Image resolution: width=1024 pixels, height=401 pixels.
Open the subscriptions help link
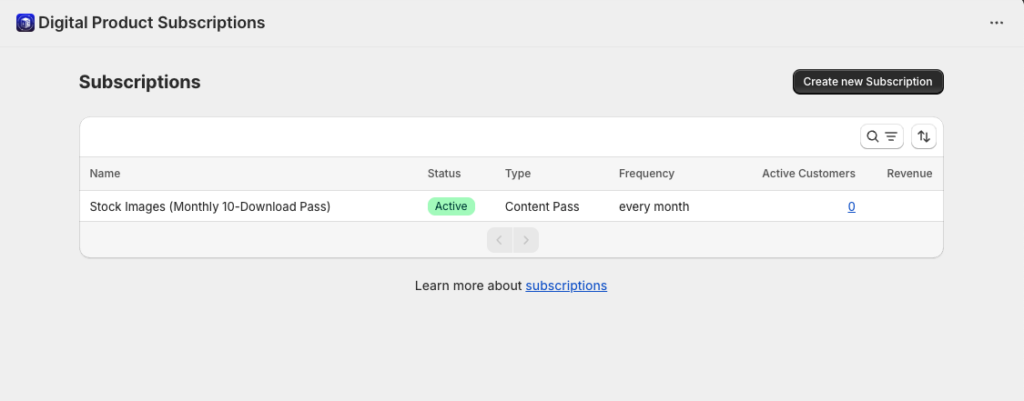566,285
